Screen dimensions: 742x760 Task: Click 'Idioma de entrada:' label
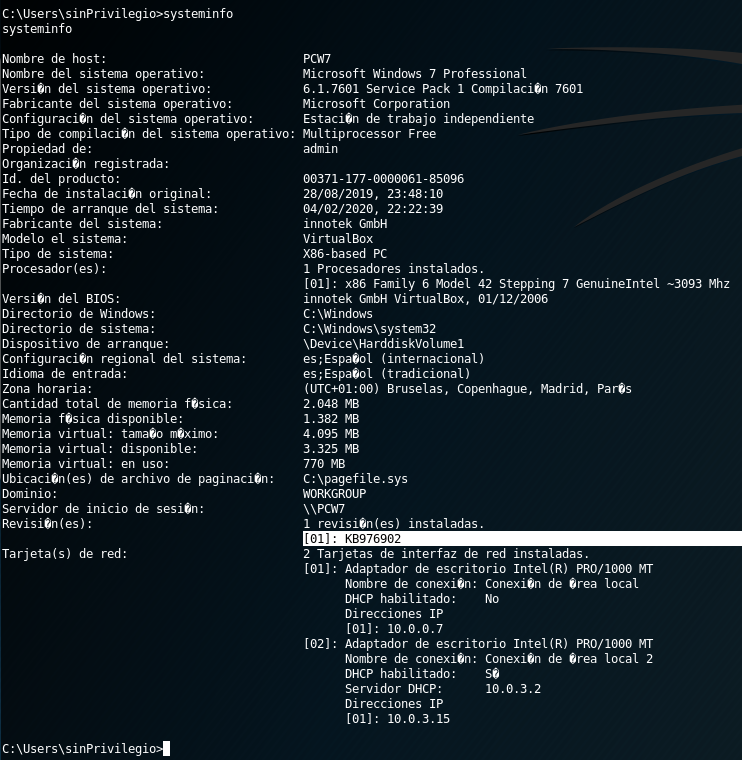(x=64, y=374)
